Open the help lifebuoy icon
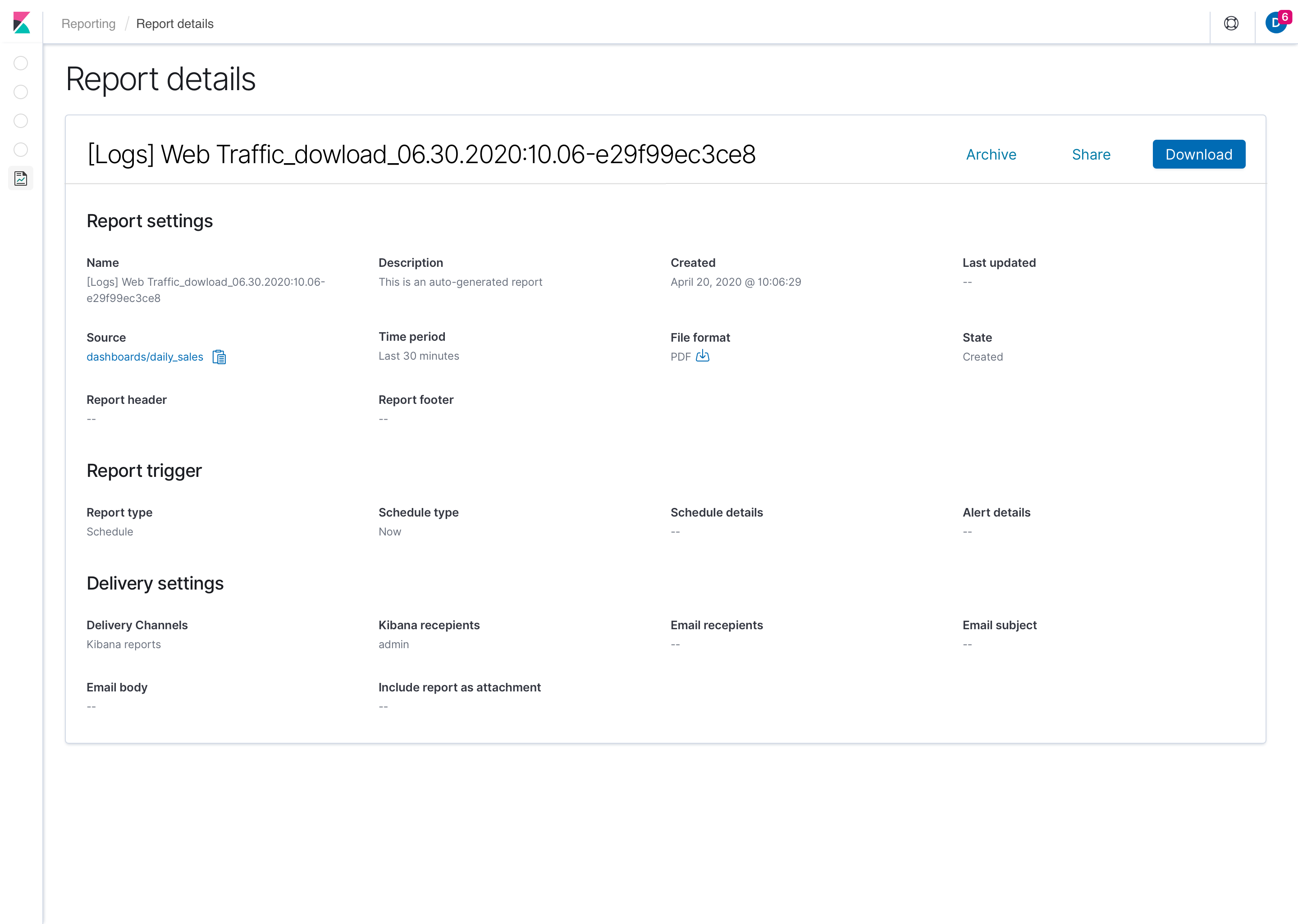This screenshot has height=924, width=1298. click(1231, 23)
